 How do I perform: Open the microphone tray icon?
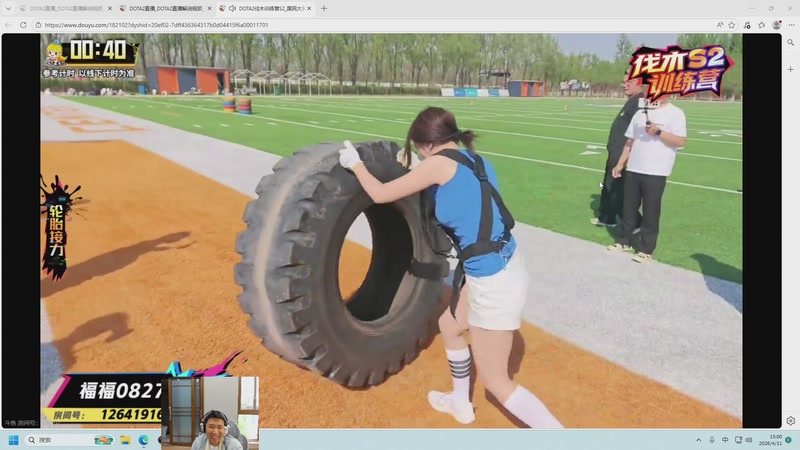[712, 440]
